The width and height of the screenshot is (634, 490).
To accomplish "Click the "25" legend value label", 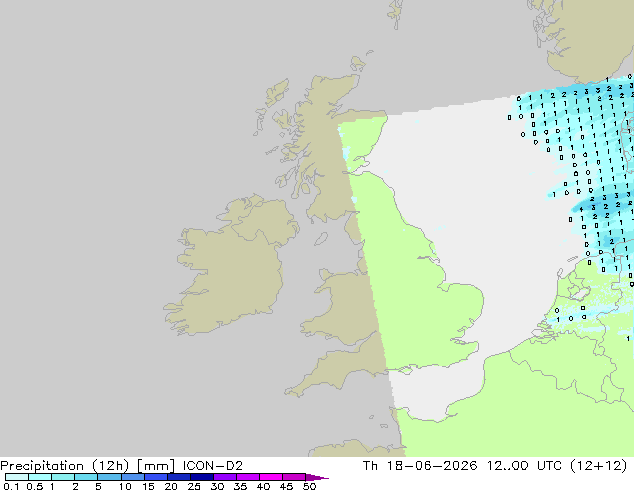I will [194, 486].
